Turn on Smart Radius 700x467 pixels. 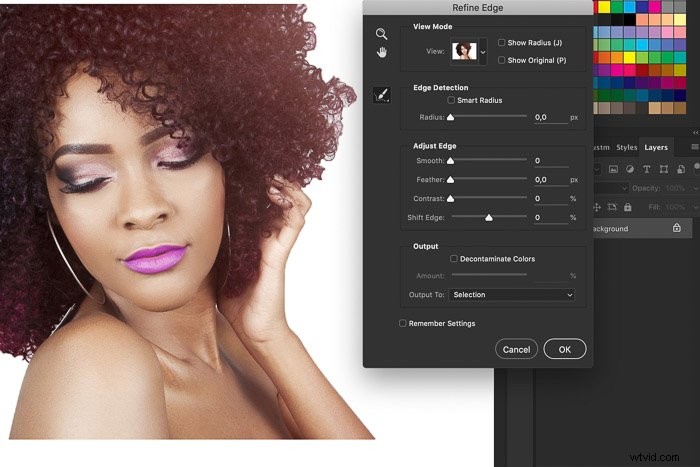coord(451,100)
